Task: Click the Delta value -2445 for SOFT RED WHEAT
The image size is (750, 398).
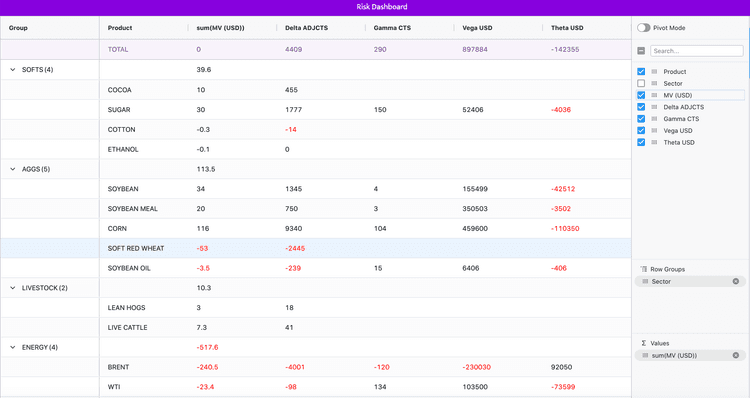Action: point(295,248)
